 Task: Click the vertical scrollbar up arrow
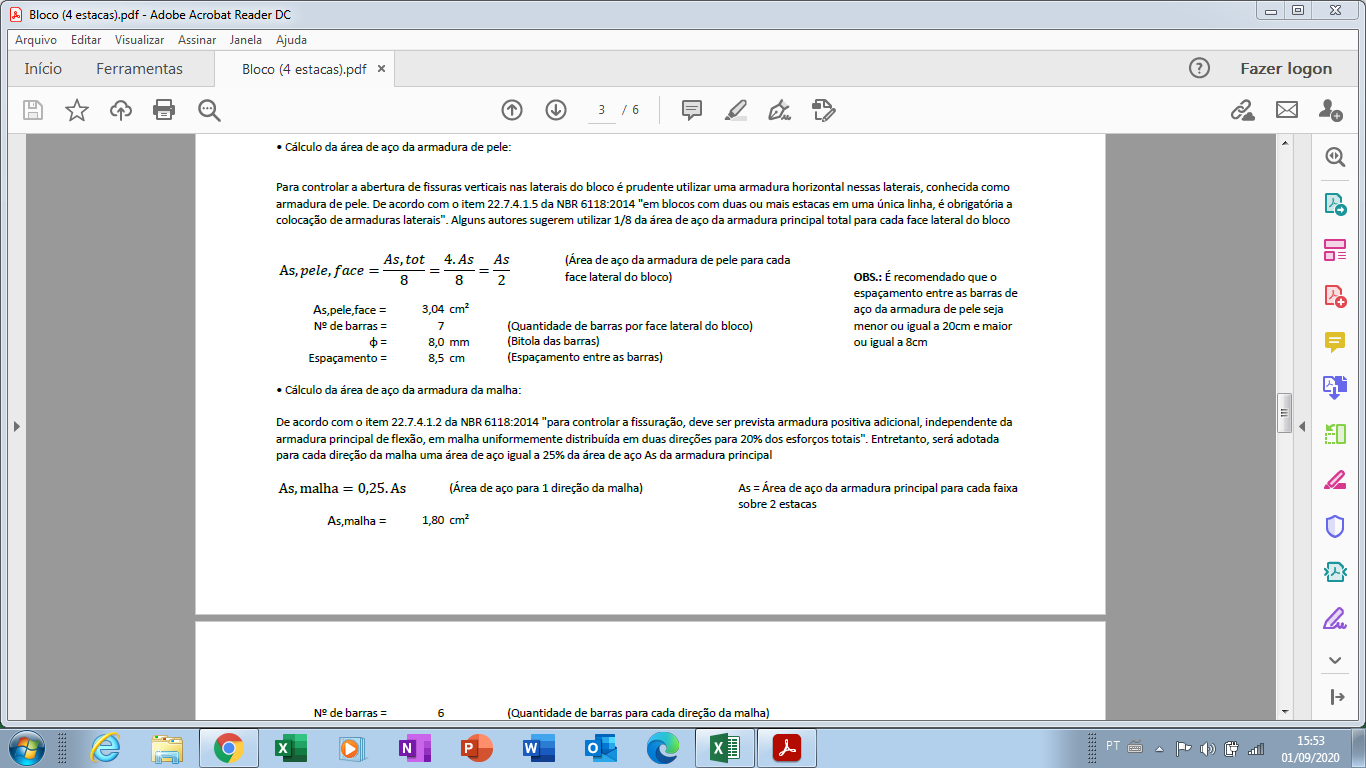tap(1285, 145)
